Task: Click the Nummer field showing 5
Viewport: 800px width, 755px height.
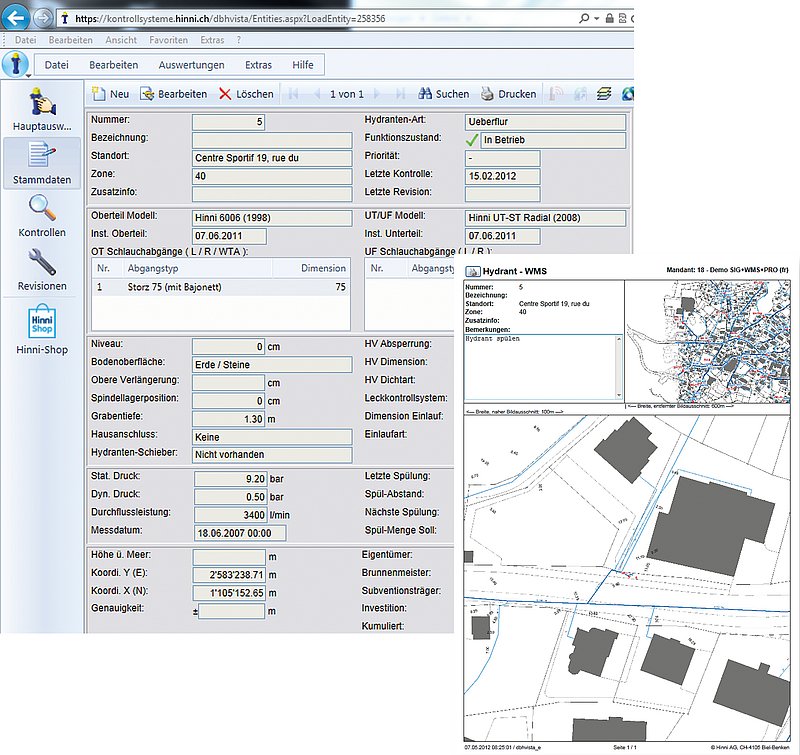Action: (228, 122)
